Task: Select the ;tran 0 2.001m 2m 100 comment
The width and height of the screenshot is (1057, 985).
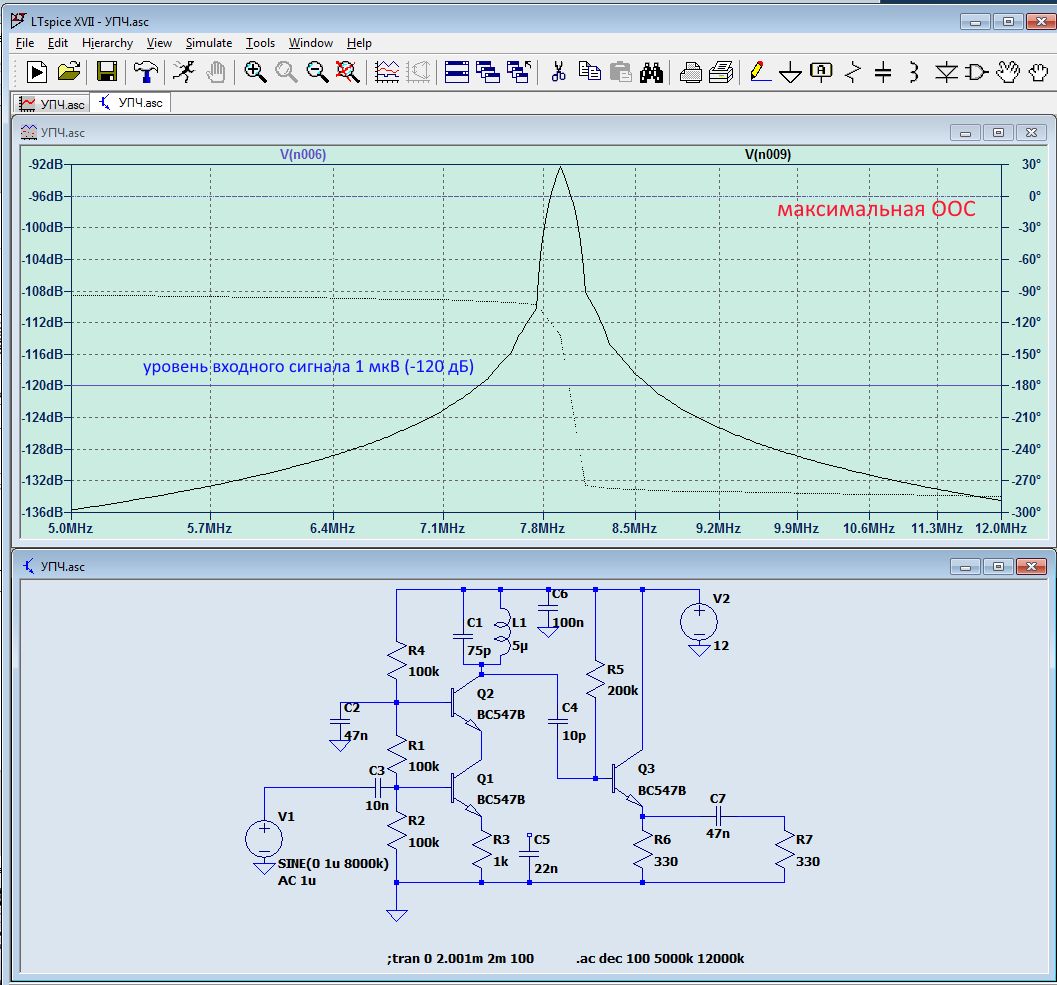Action: tap(460, 958)
